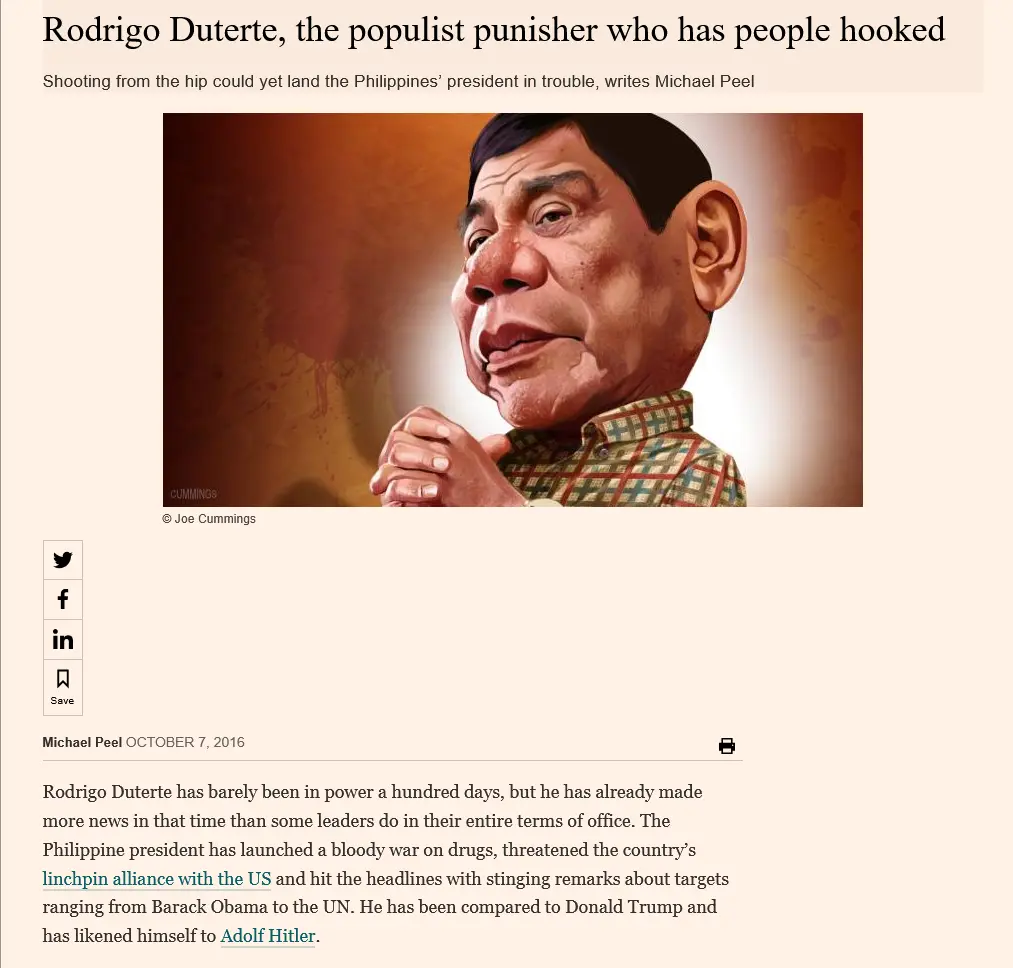1013x968 pixels.
Task: Open the Adolf Hitler link
Action: click(268, 936)
